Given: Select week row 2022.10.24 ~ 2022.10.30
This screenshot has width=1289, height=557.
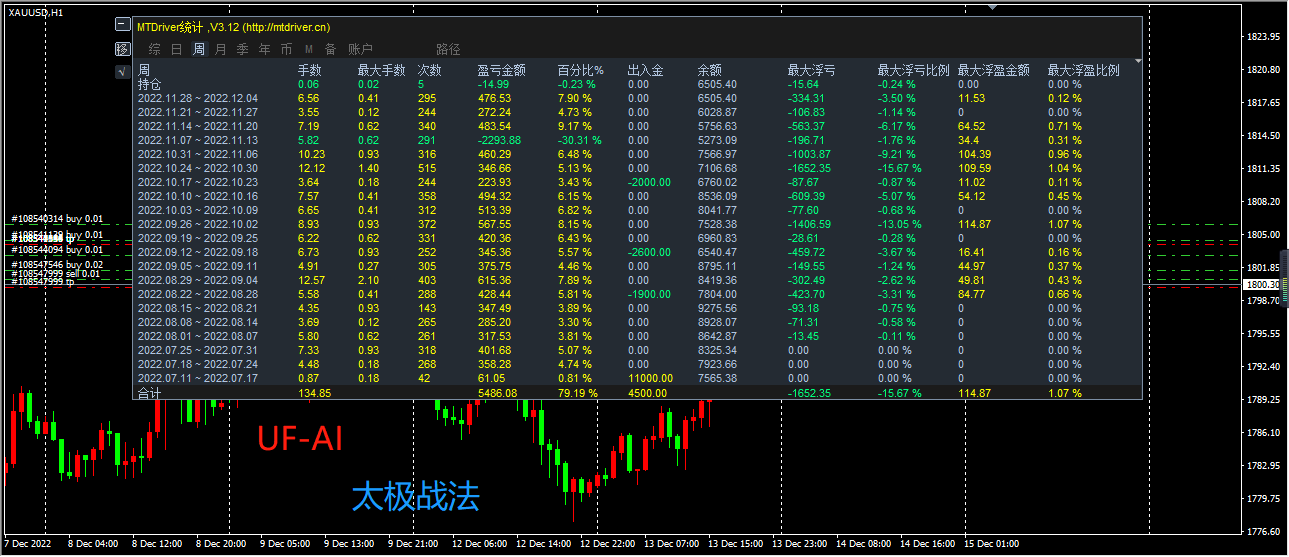Looking at the screenshot, I should pos(197,168).
